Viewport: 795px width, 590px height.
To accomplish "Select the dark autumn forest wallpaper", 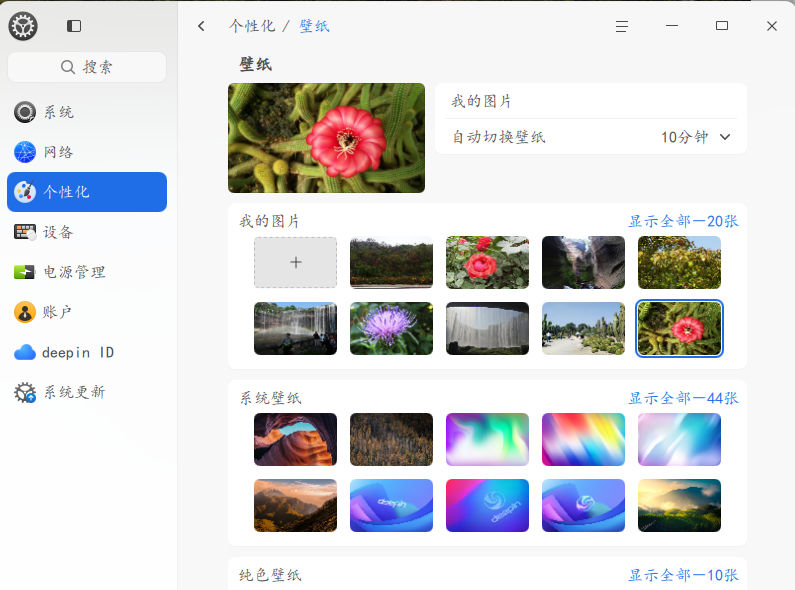I will tap(391, 439).
